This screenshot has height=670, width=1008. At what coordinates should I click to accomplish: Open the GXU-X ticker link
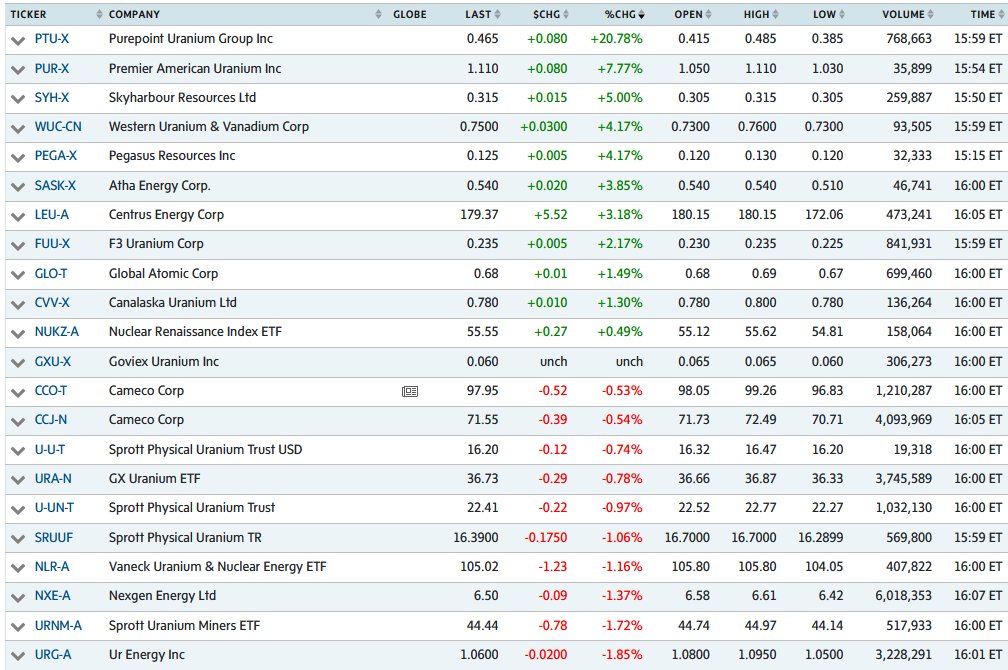click(53, 361)
